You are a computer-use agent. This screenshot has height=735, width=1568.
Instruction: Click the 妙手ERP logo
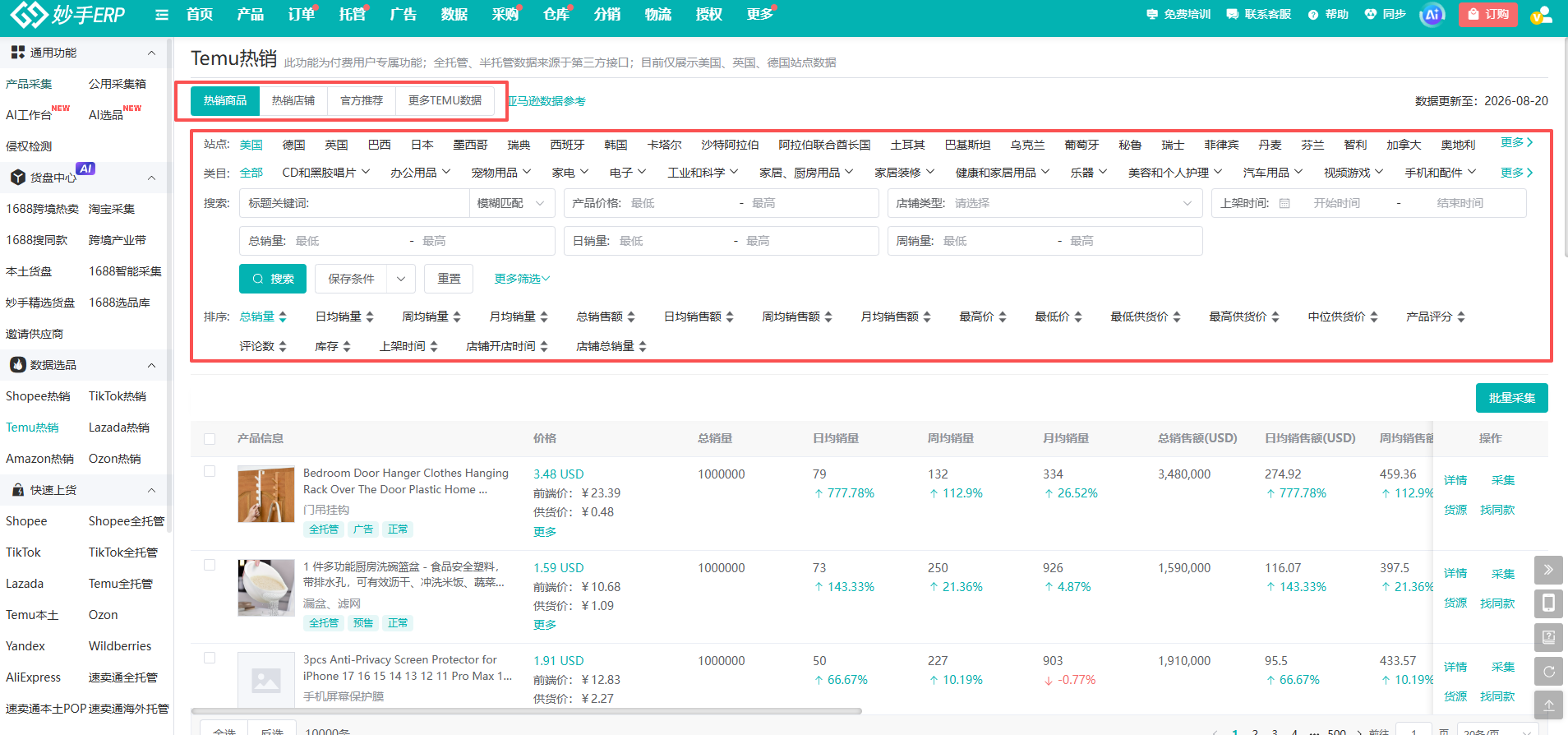coord(67,14)
